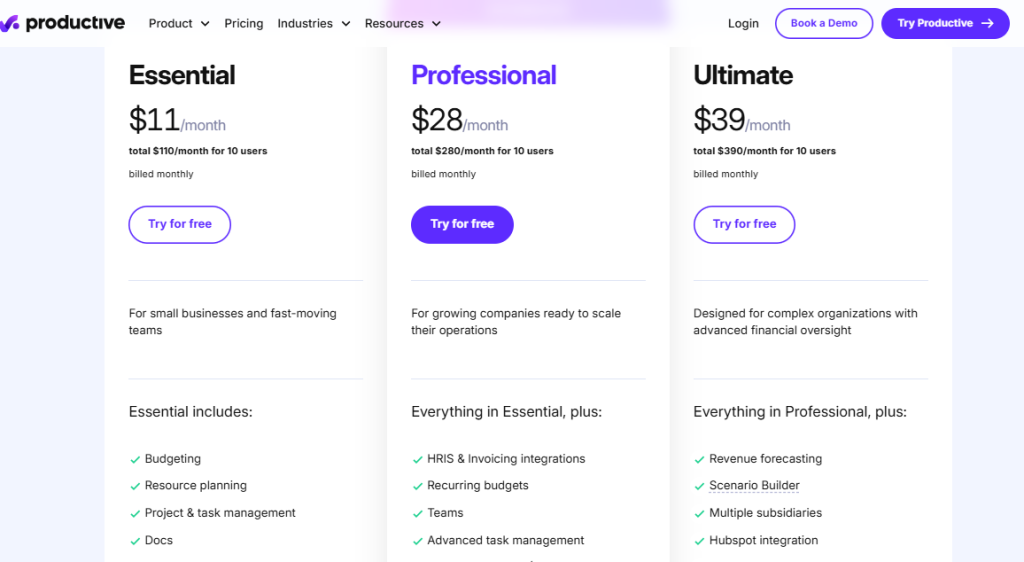Click the checkmark icon beside Hubspot integration
This screenshot has width=1024, height=562.
tap(700, 541)
